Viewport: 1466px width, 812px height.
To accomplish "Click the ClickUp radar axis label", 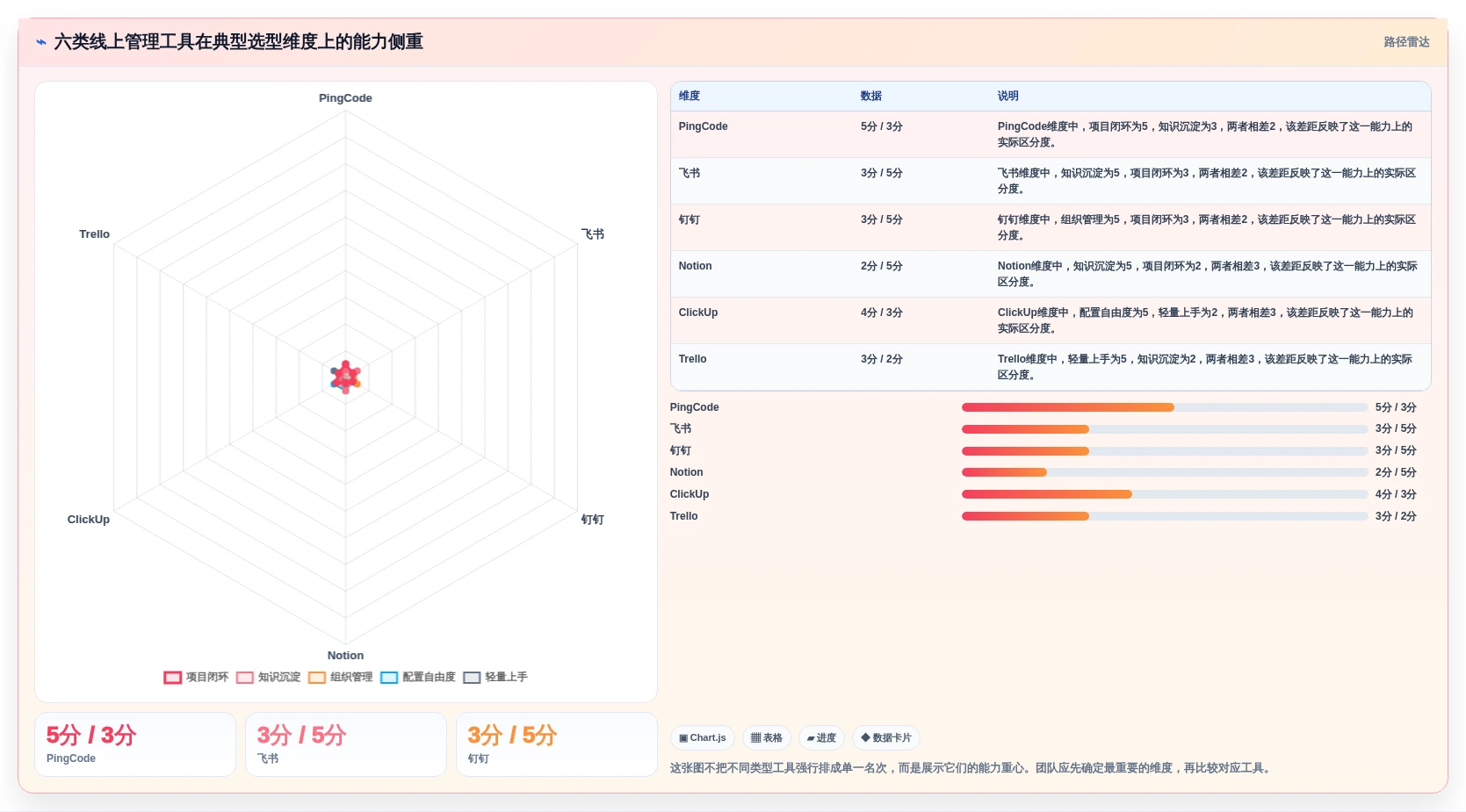I will (89, 520).
